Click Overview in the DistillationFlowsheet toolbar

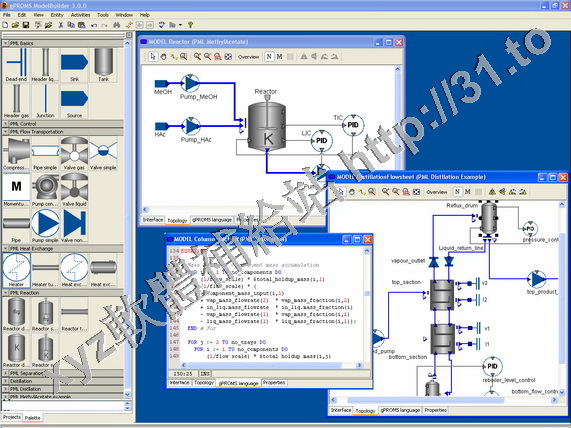(x=437, y=192)
